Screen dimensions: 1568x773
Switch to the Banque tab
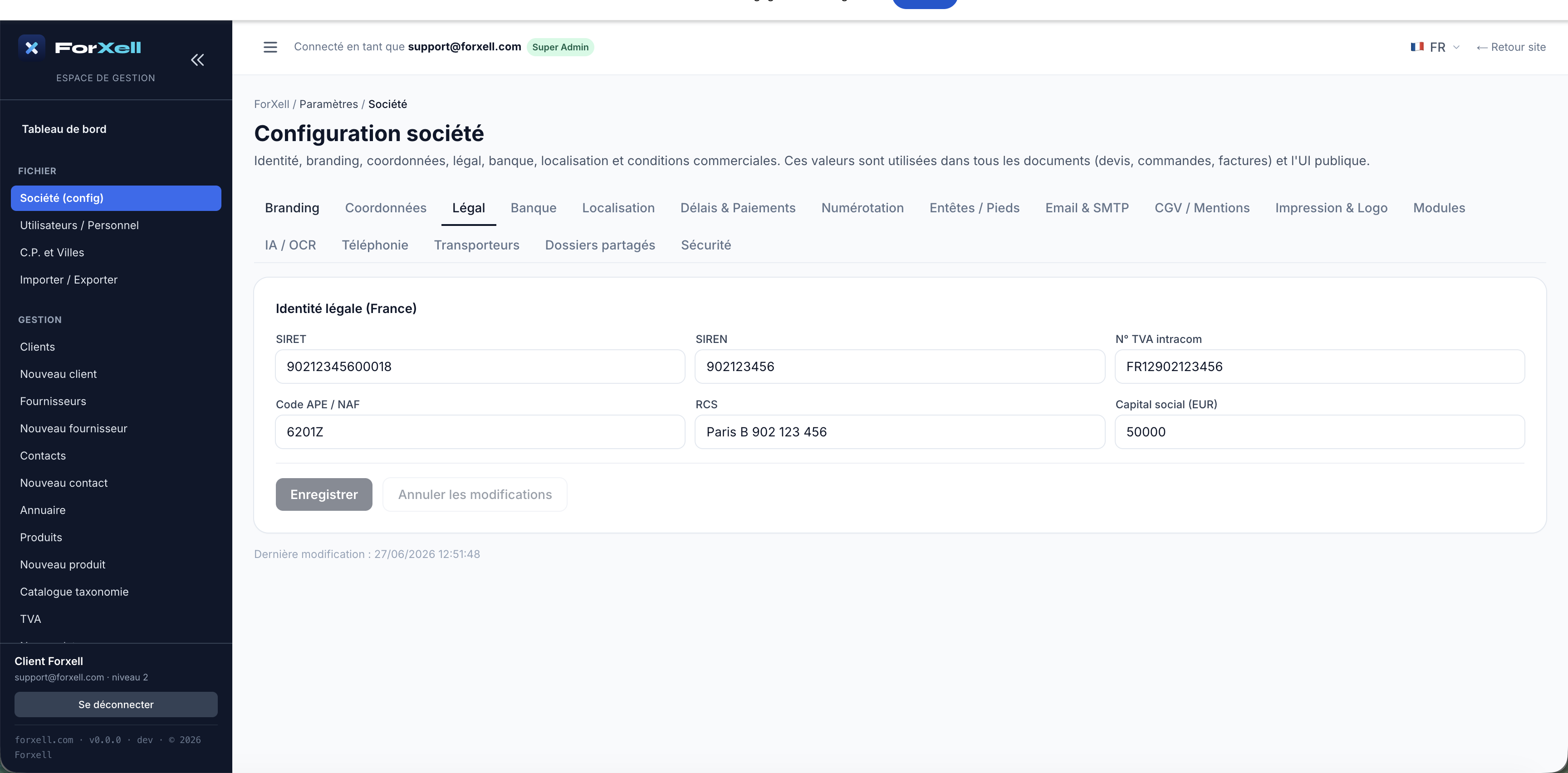click(533, 208)
